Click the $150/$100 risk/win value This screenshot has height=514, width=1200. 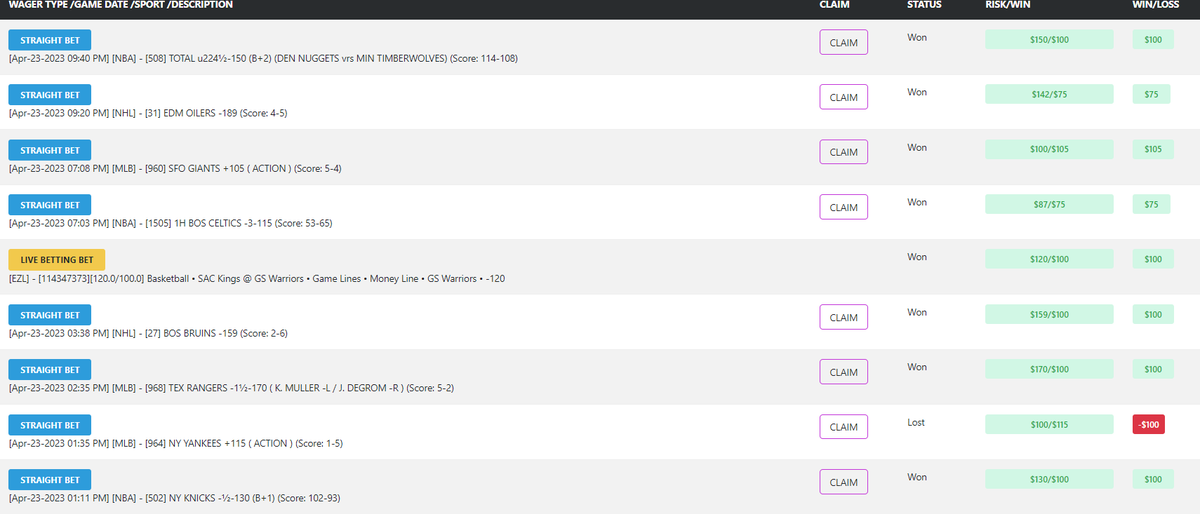point(1049,40)
